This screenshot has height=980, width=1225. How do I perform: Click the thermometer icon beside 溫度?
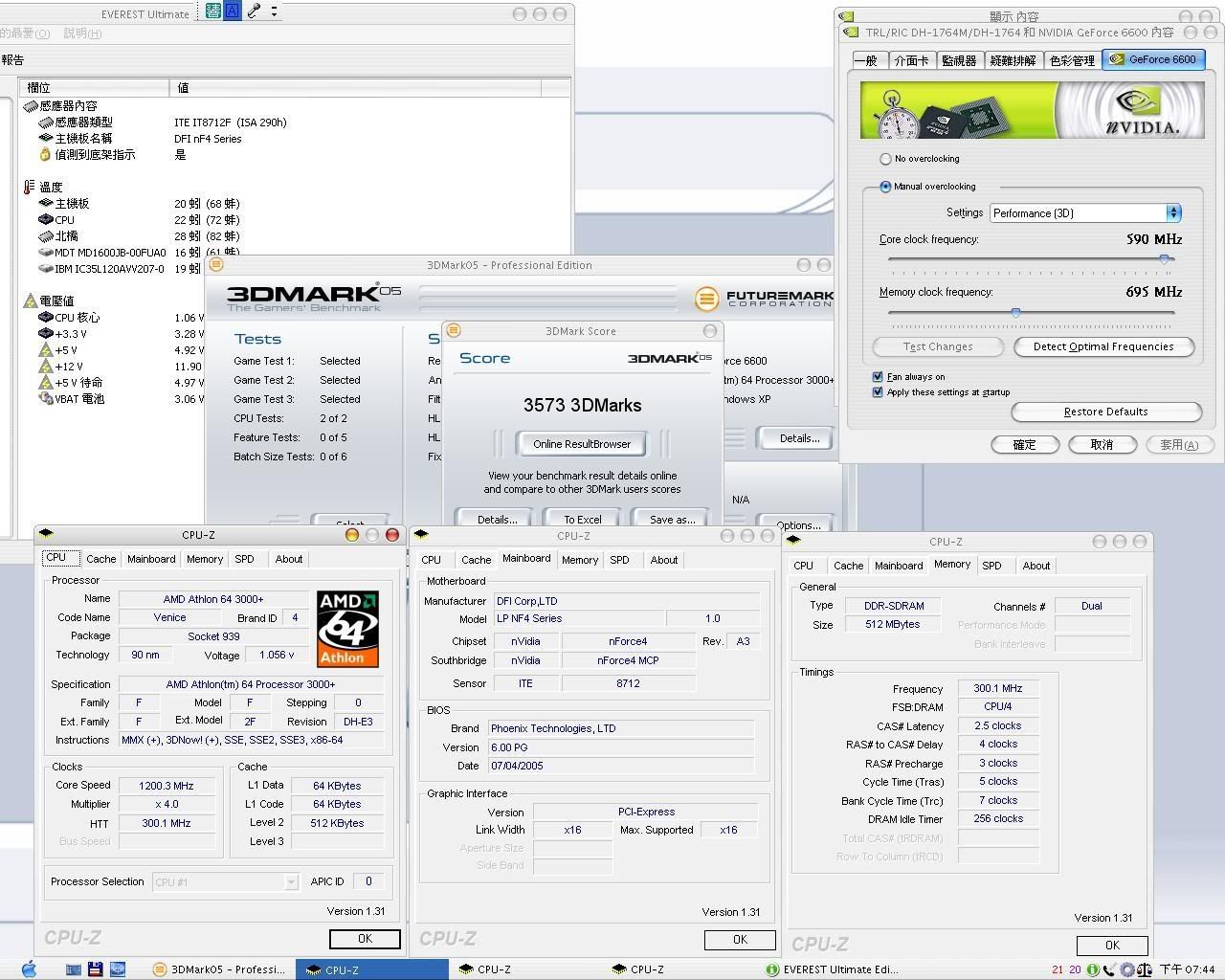click(30, 187)
